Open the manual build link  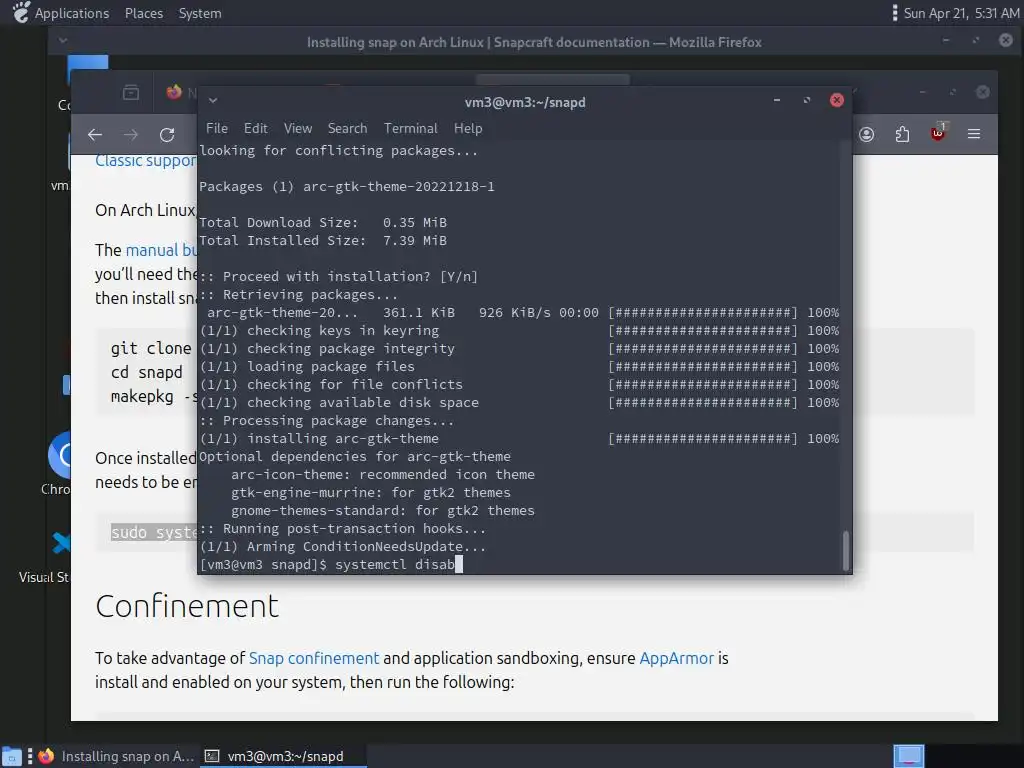coord(161,250)
